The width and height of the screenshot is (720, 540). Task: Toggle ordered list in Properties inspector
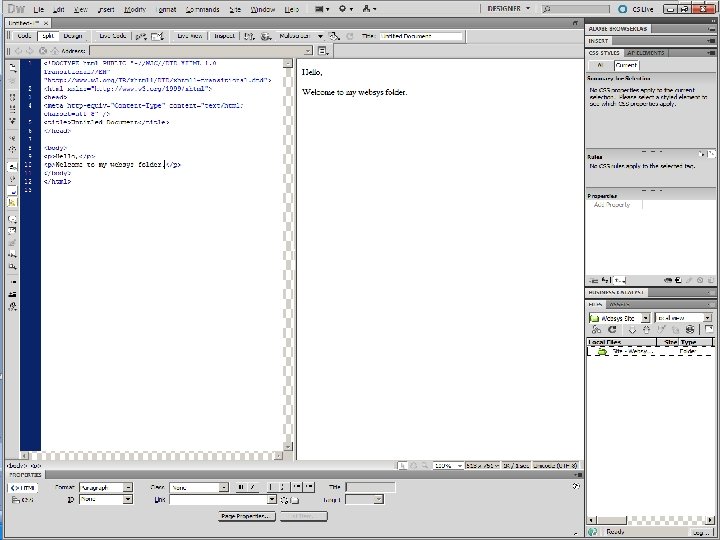click(282, 487)
